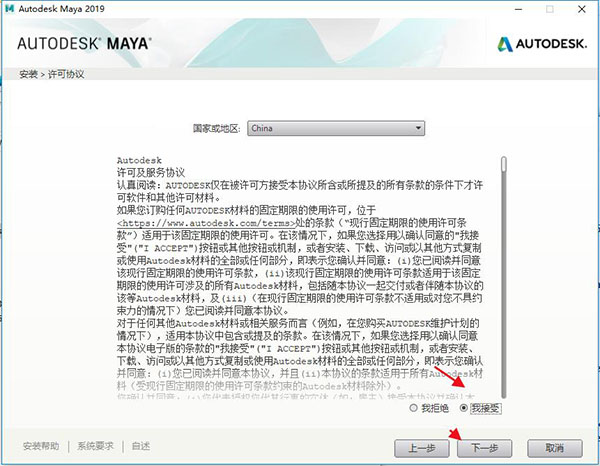This screenshot has width=600, height=466.
Task: Click the 下一步 (Next) button
Action: [484, 448]
